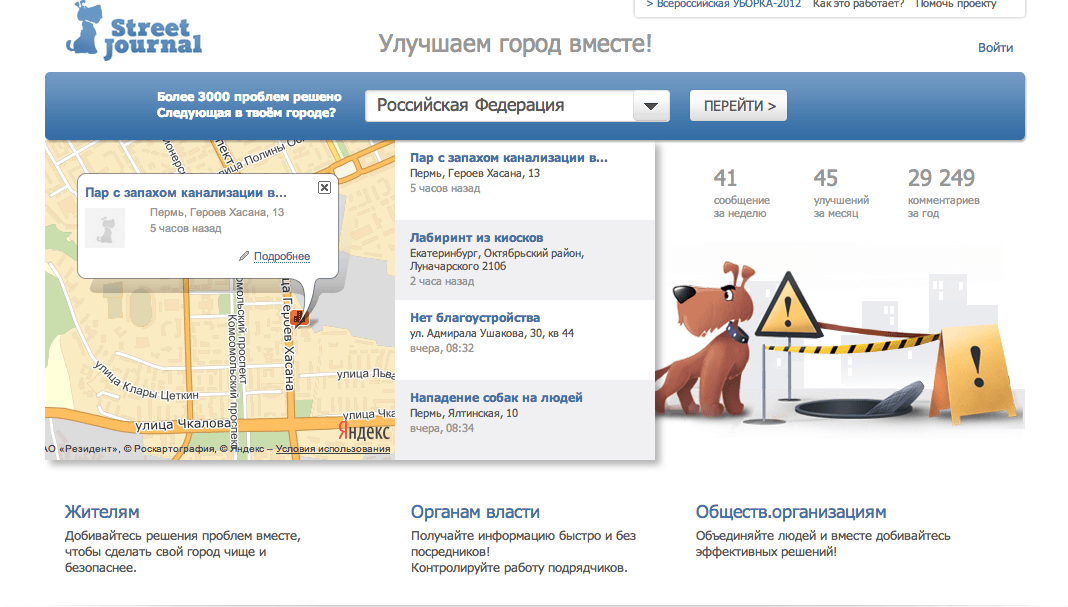Open Нападение собак на людей report
Viewport: 1068px width, 607px height.
coord(496,398)
